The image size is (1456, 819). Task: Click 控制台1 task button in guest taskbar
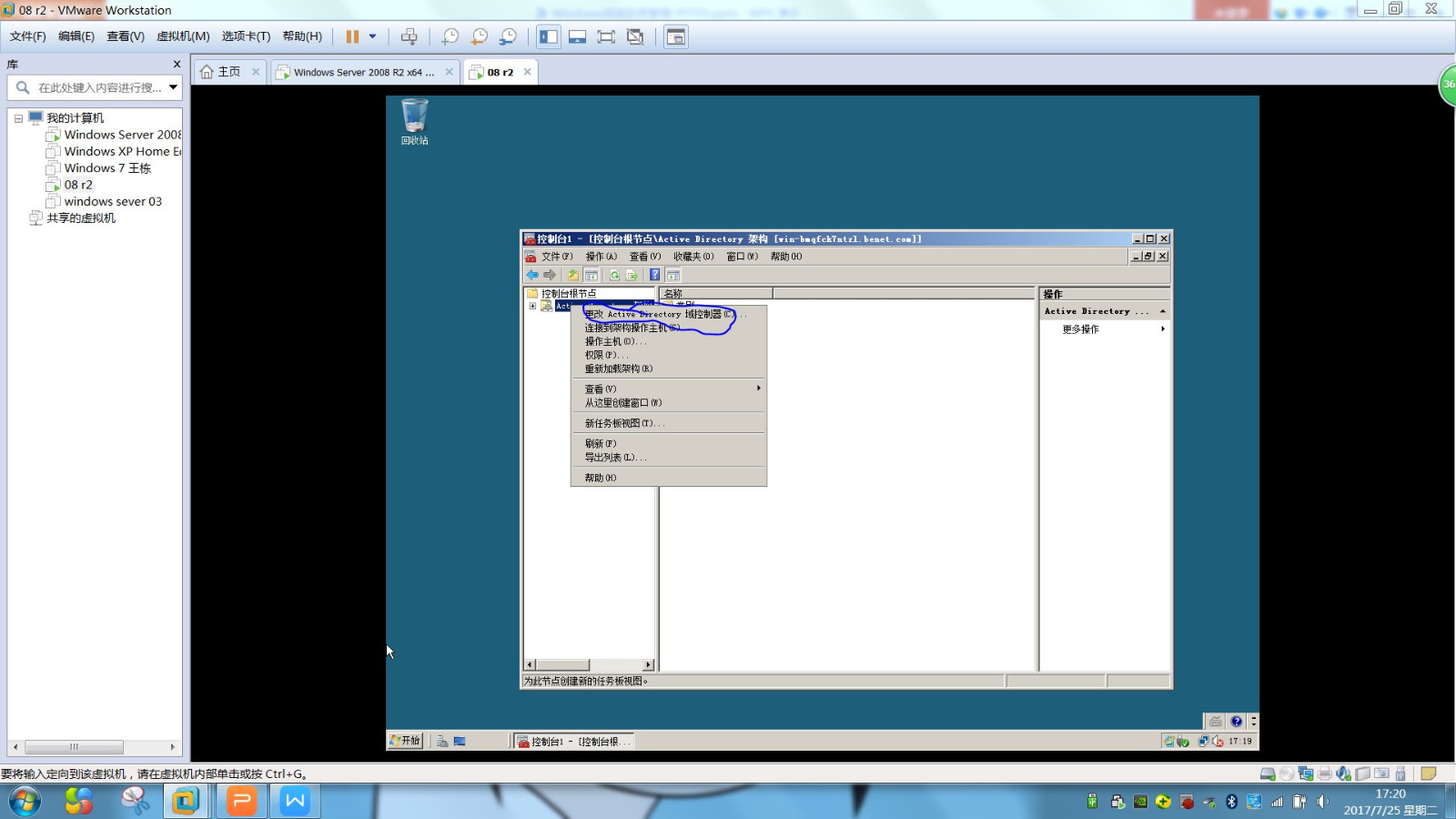click(573, 741)
